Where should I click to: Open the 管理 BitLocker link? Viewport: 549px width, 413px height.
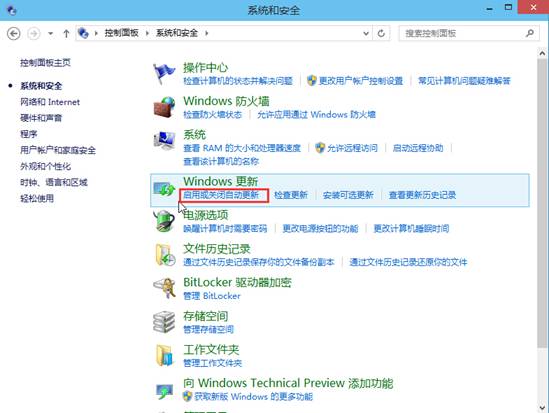pos(212,296)
